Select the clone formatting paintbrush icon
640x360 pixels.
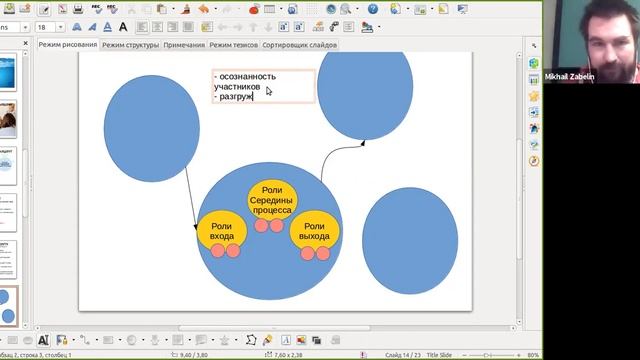[186, 9]
